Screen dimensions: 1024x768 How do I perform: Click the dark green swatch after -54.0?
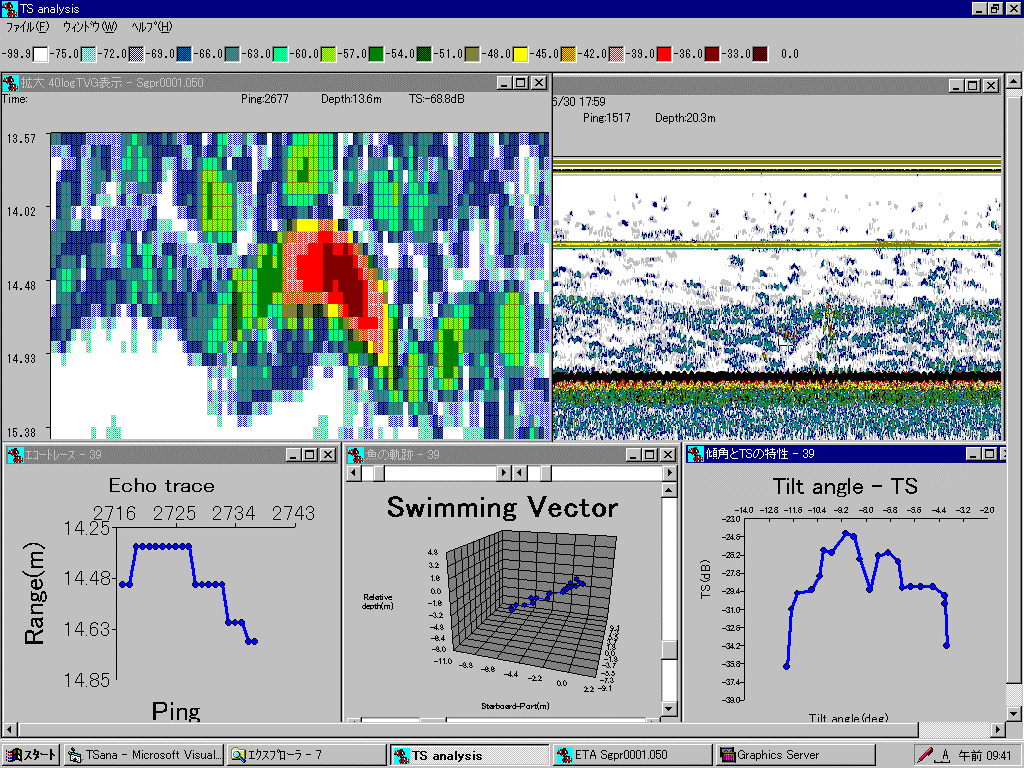tap(424, 54)
